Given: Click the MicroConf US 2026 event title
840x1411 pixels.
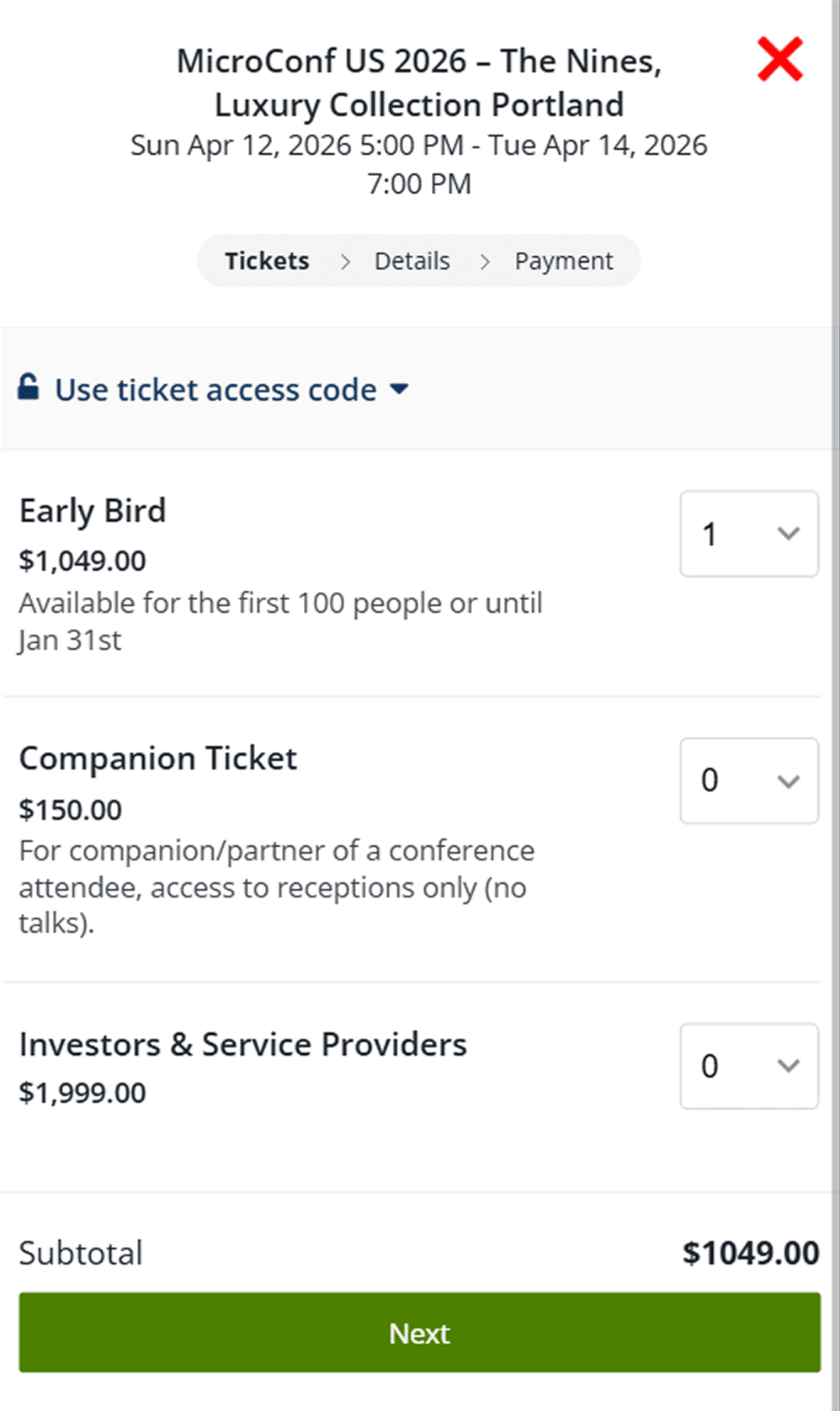Looking at the screenshot, I should coord(419,83).
